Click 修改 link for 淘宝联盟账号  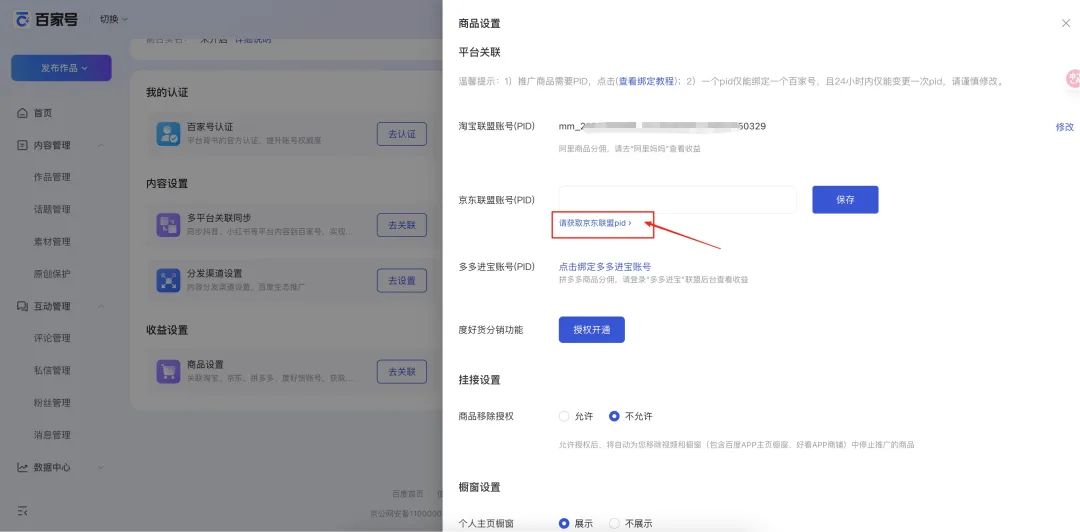point(1065,127)
